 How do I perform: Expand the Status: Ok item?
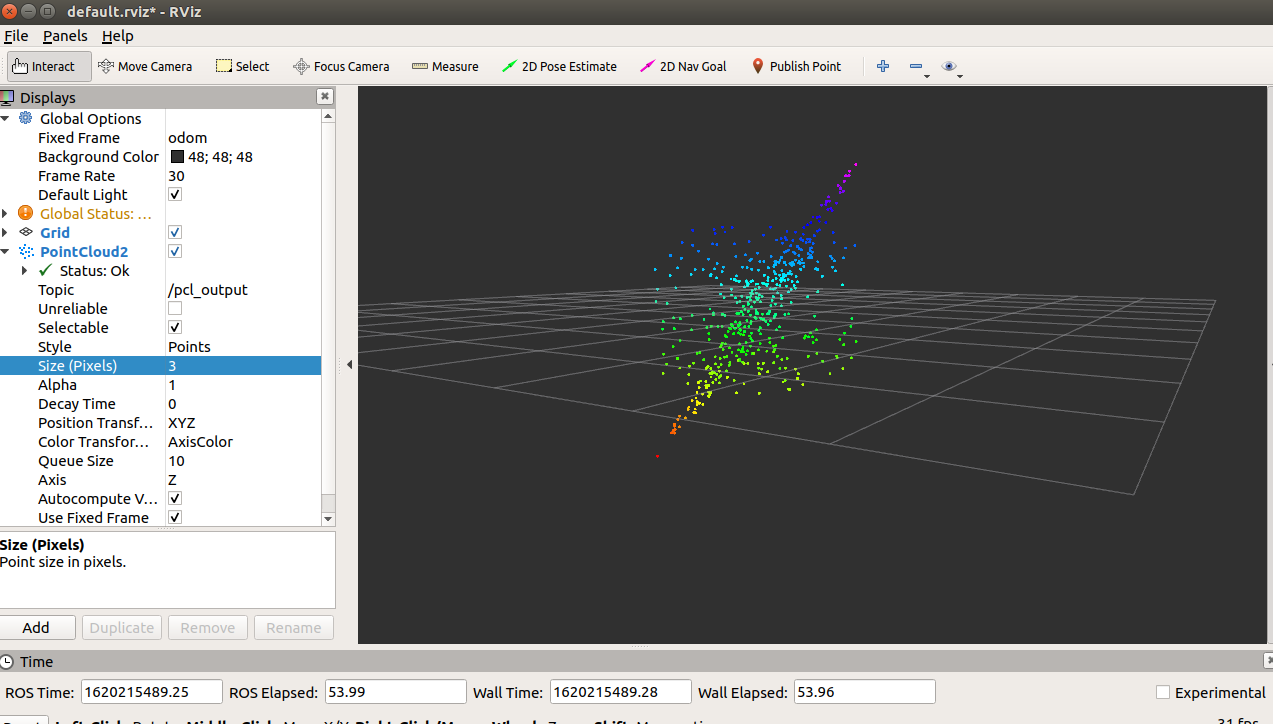24,270
